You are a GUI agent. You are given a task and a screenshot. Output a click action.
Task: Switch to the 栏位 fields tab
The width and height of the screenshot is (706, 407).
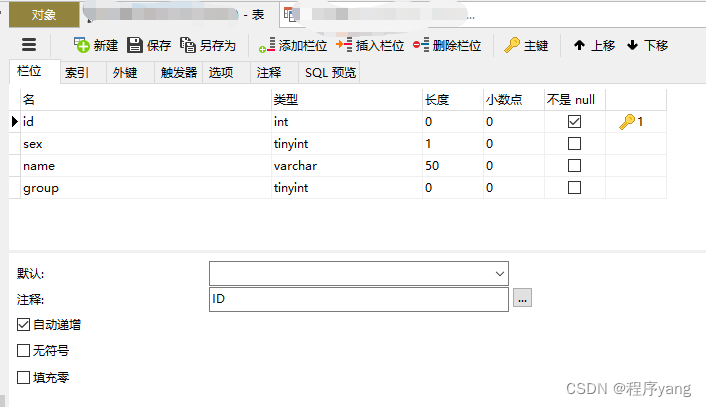point(35,72)
